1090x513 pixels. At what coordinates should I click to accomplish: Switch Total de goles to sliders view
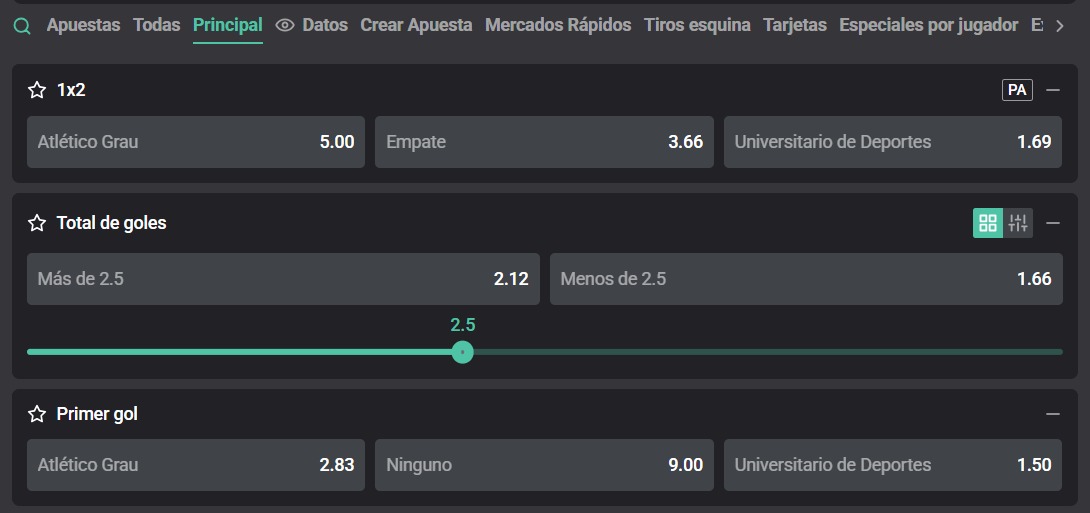(x=1018, y=223)
